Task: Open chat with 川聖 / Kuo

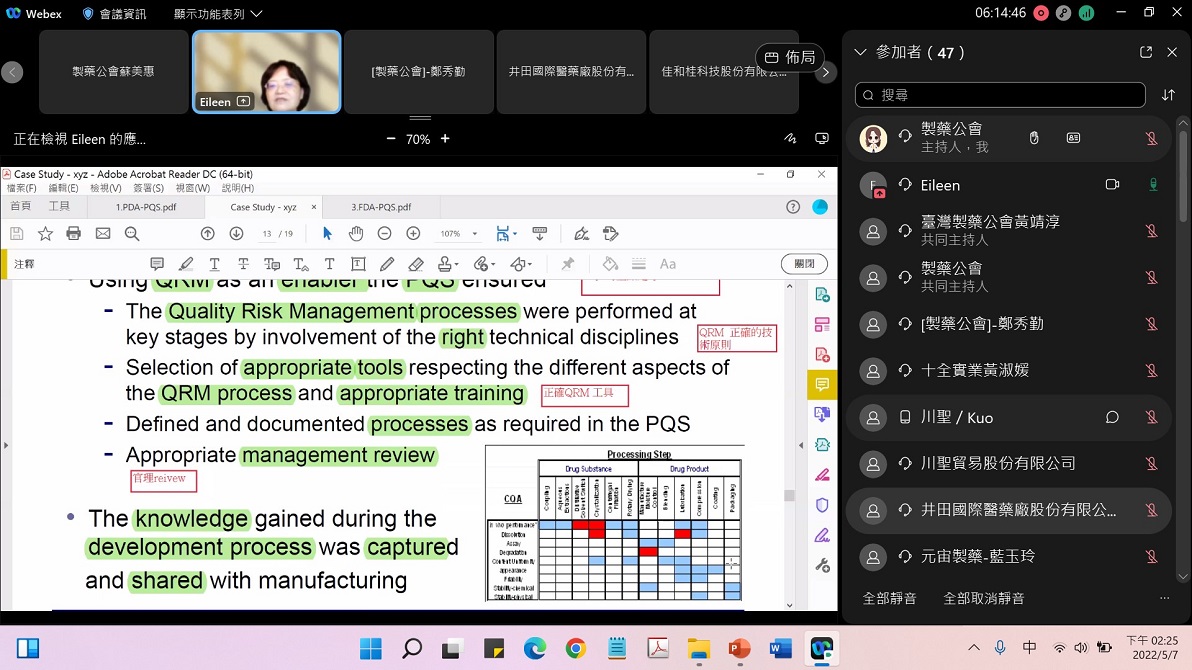Action: (1112, 417)
